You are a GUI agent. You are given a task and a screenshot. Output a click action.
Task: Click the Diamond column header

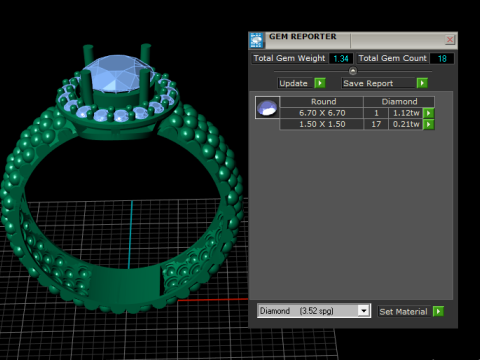399,102
